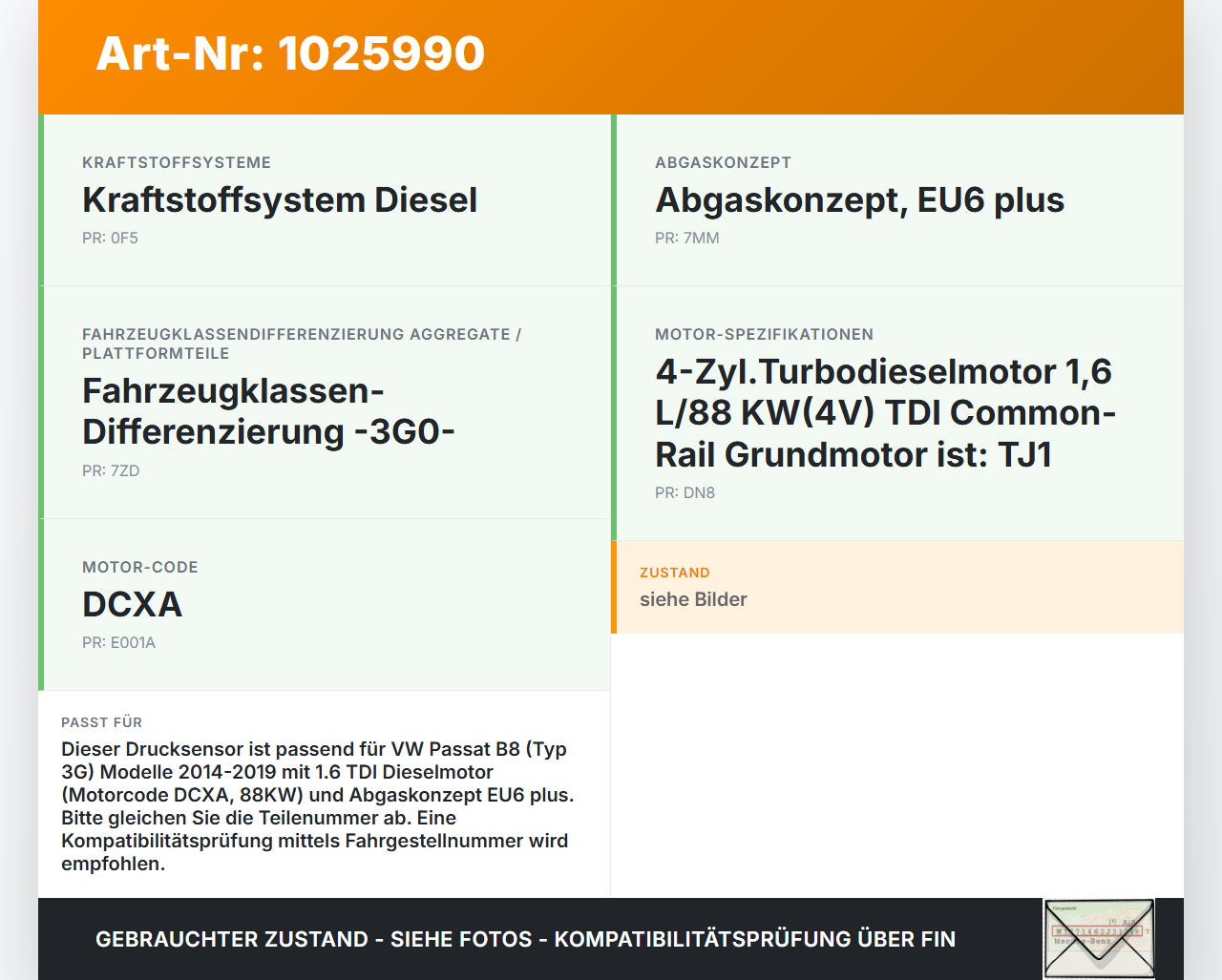Select the siehe Bilder condition text
The width and height of the screenshot is (1222, 980).
693,599
